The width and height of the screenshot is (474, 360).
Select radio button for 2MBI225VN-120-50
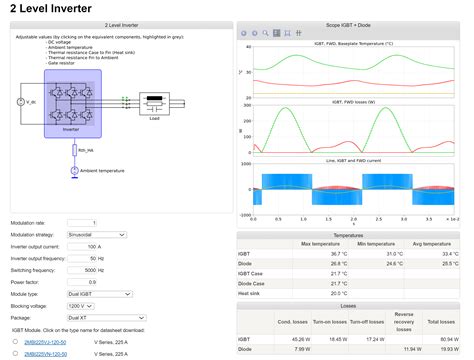(15, 353)
